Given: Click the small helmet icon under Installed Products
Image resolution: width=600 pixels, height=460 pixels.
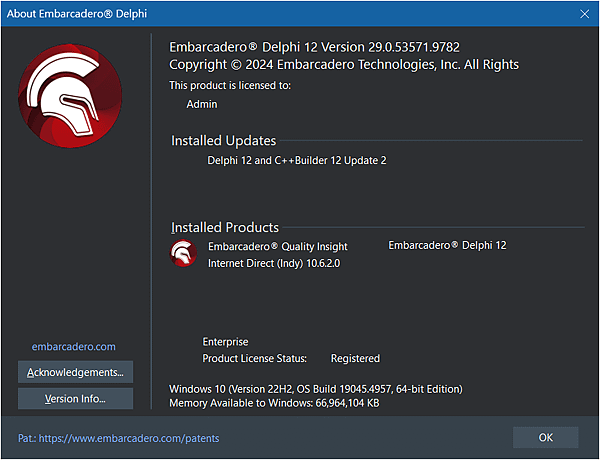Looking at the screenshot, I should pos(183,253).
